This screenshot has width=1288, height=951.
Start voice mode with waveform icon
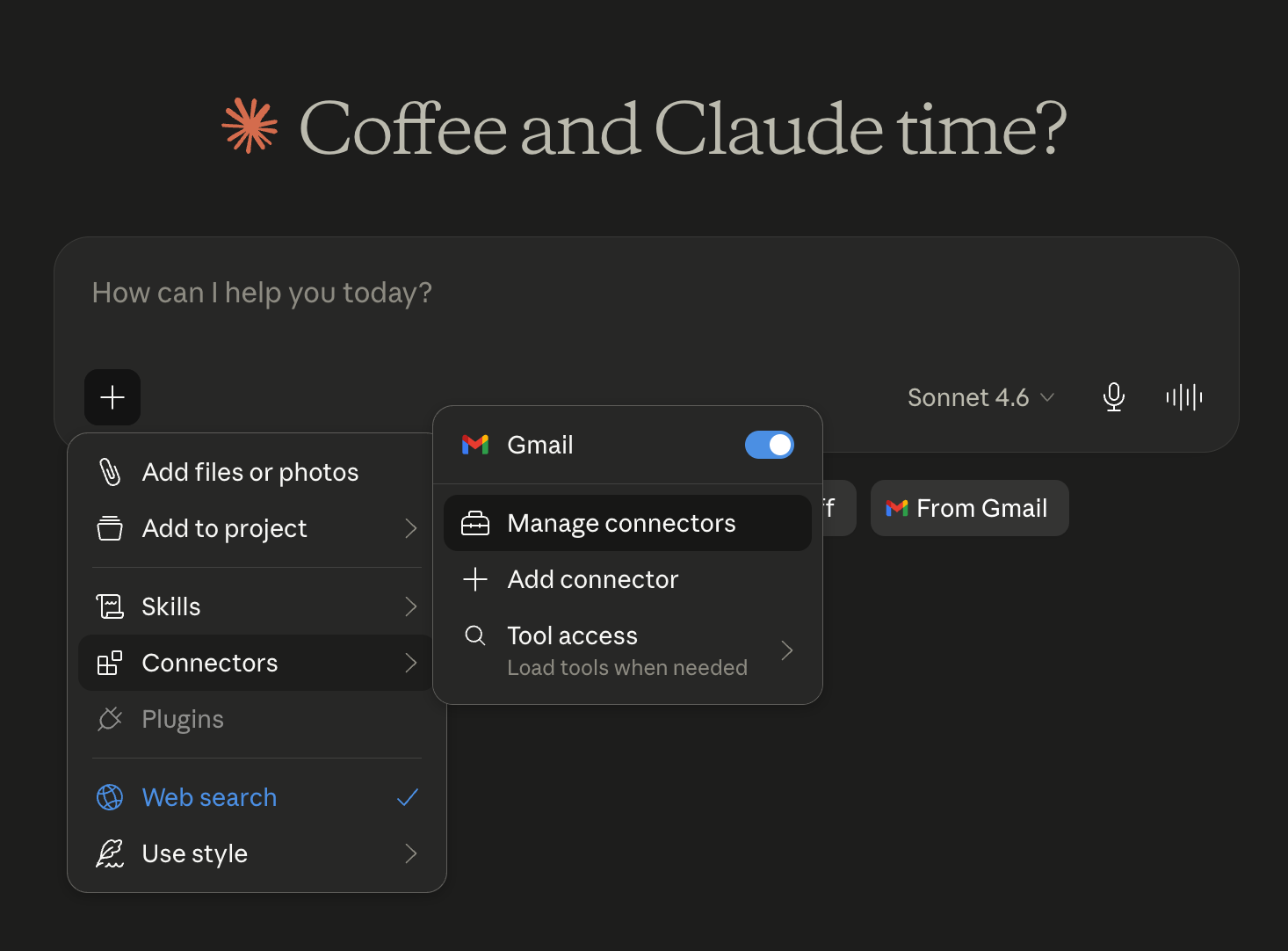[1183, 397]
